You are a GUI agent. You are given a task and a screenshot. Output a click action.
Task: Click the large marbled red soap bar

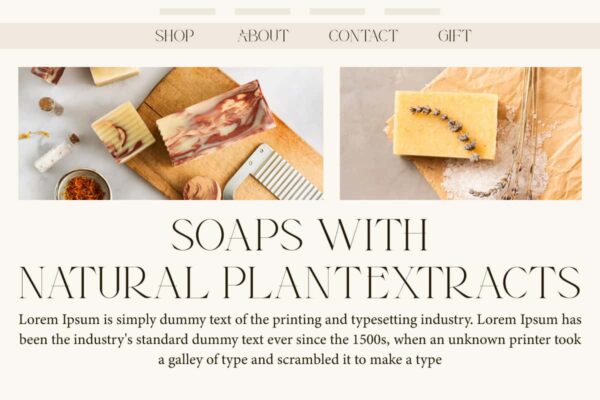pyautogui.click(x=216, y=122)
